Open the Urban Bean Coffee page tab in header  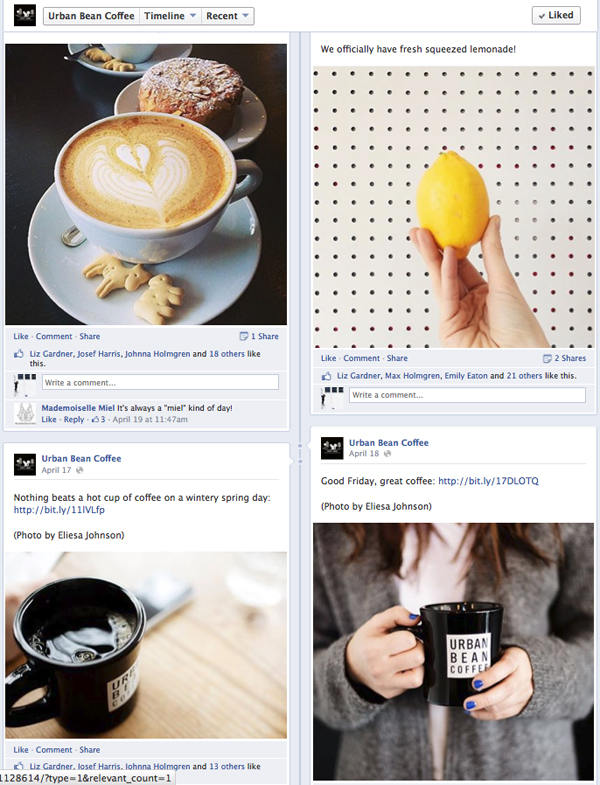(x=91, y=16)
